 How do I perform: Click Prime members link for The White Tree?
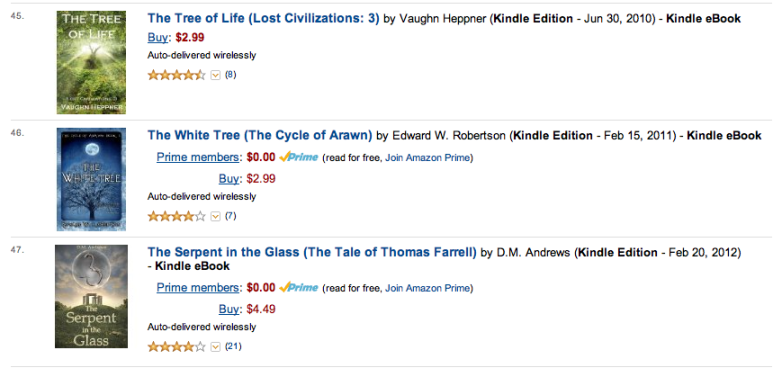[x=198, y=158]
